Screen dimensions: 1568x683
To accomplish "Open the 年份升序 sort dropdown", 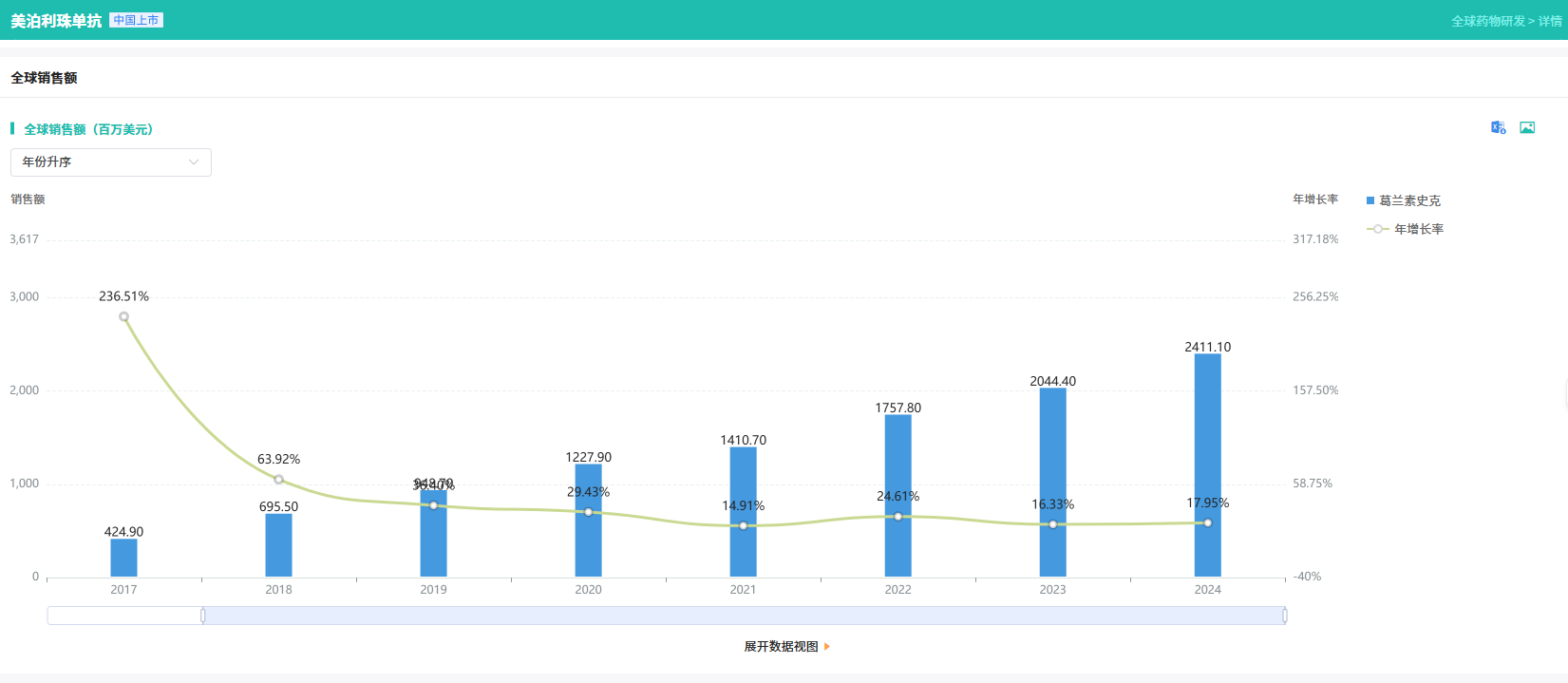I will 110,162.
